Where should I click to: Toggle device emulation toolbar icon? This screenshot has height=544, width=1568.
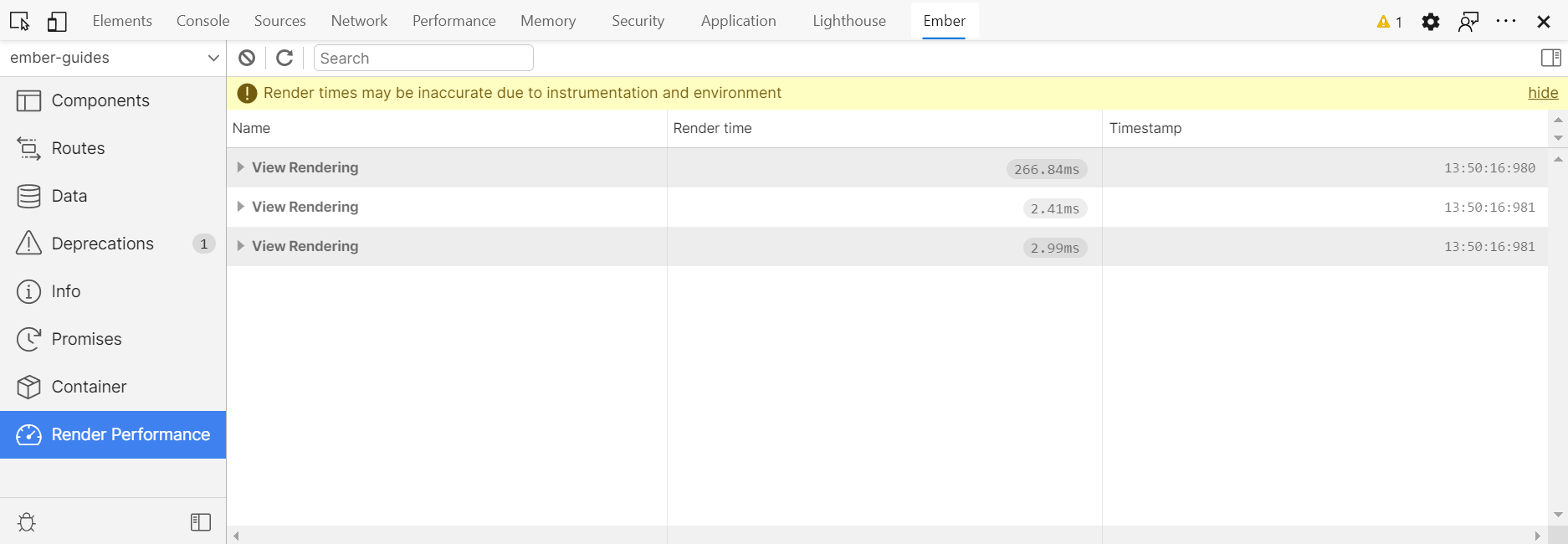[57, 21]
